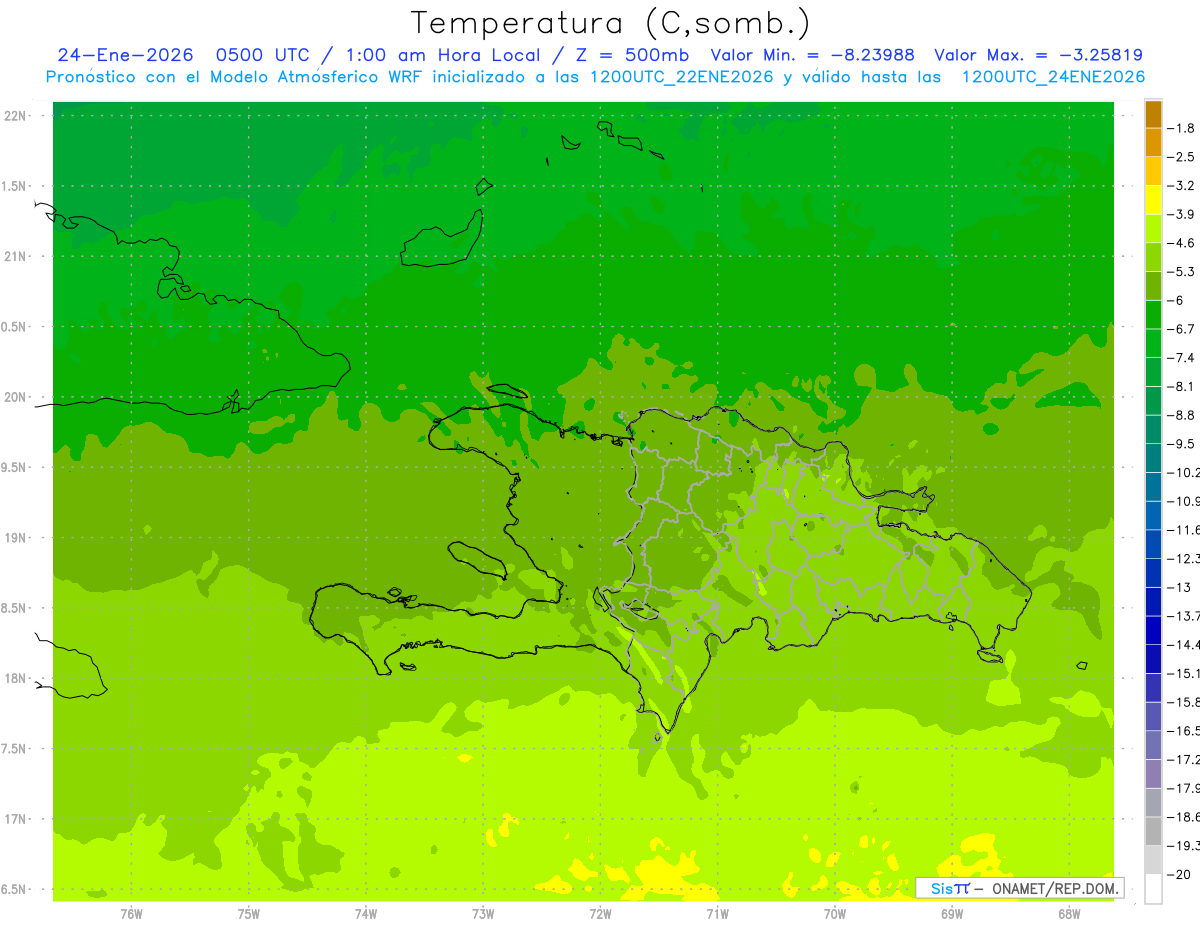Viewport: 1200px width, 927px height.
Task: Click the dark blue swatch between -13.7 and -14.4
Action: point(1153,629)
